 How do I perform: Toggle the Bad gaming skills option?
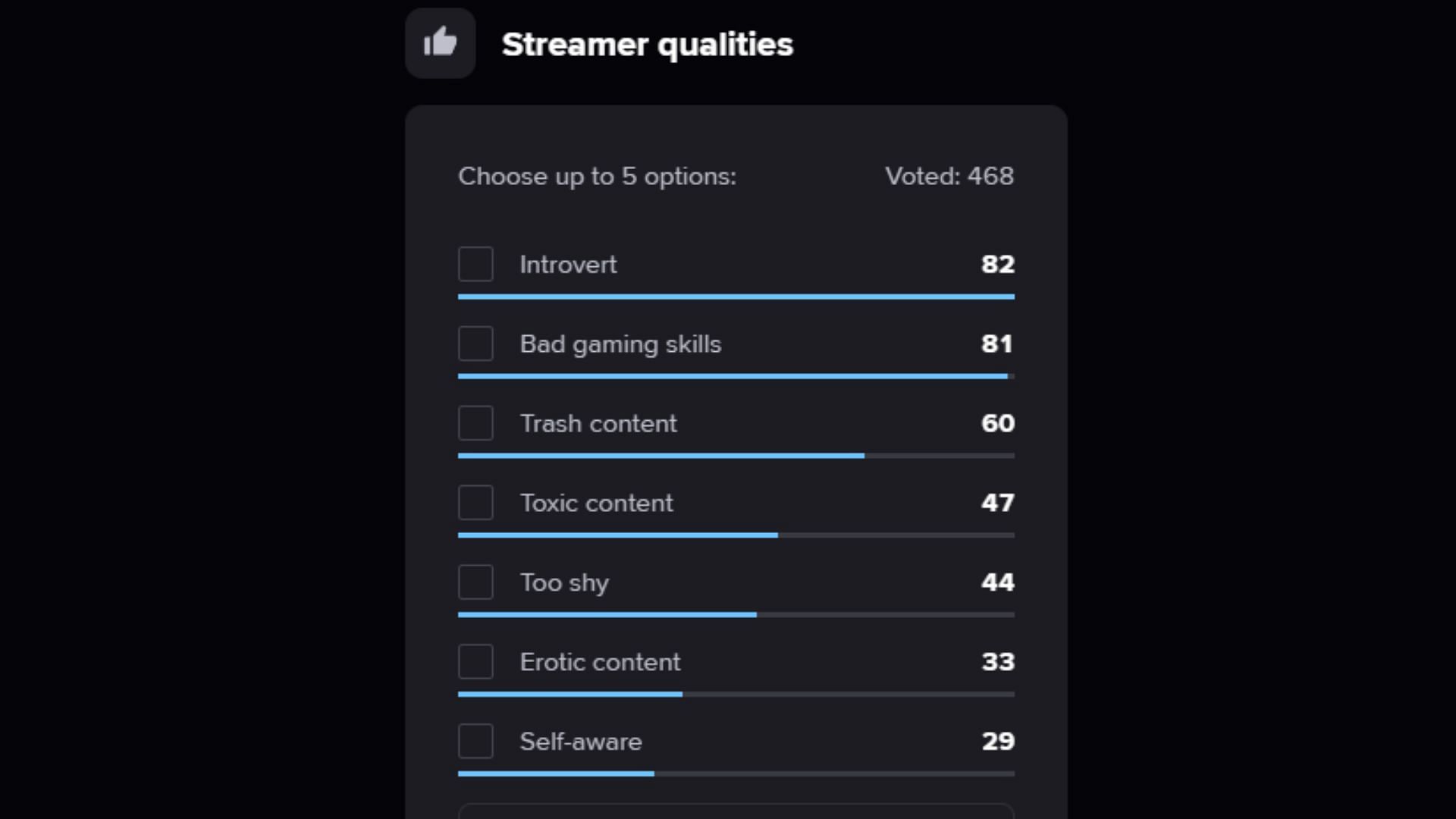476,344
